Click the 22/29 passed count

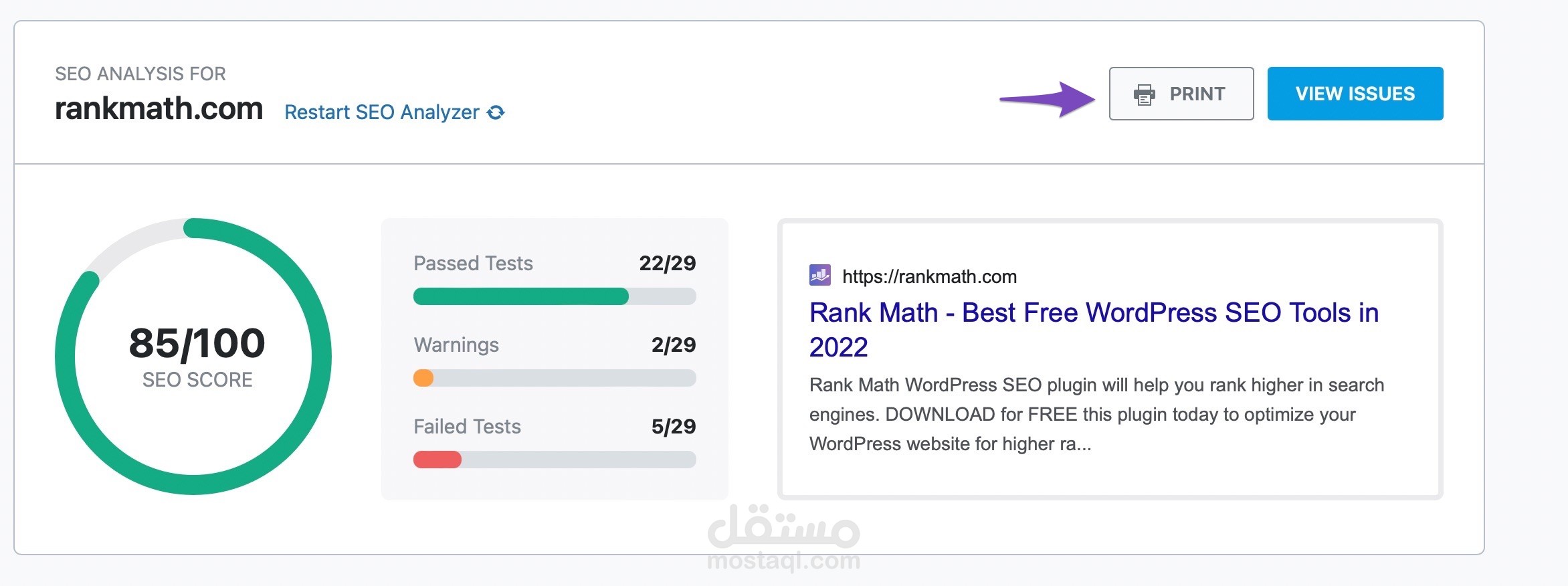[667, 264]
